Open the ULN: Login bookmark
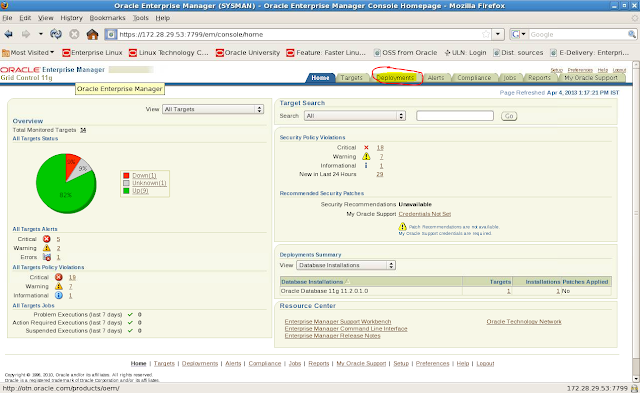The height and width of the screenshot is (393, 640). (x=465, y=53)
